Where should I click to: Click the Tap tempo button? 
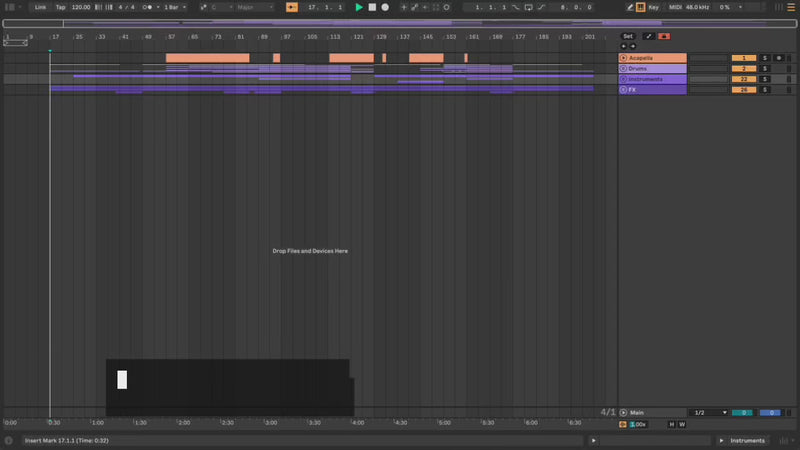point(60,7)
